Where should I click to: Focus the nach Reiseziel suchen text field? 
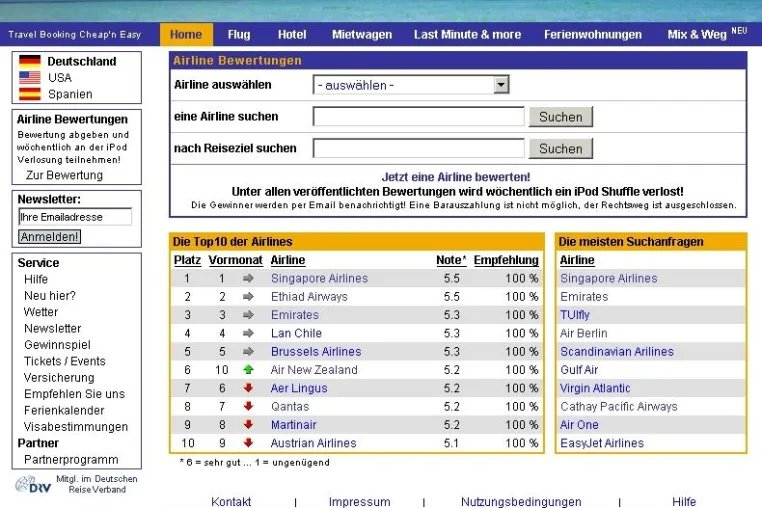coord(418,148)
